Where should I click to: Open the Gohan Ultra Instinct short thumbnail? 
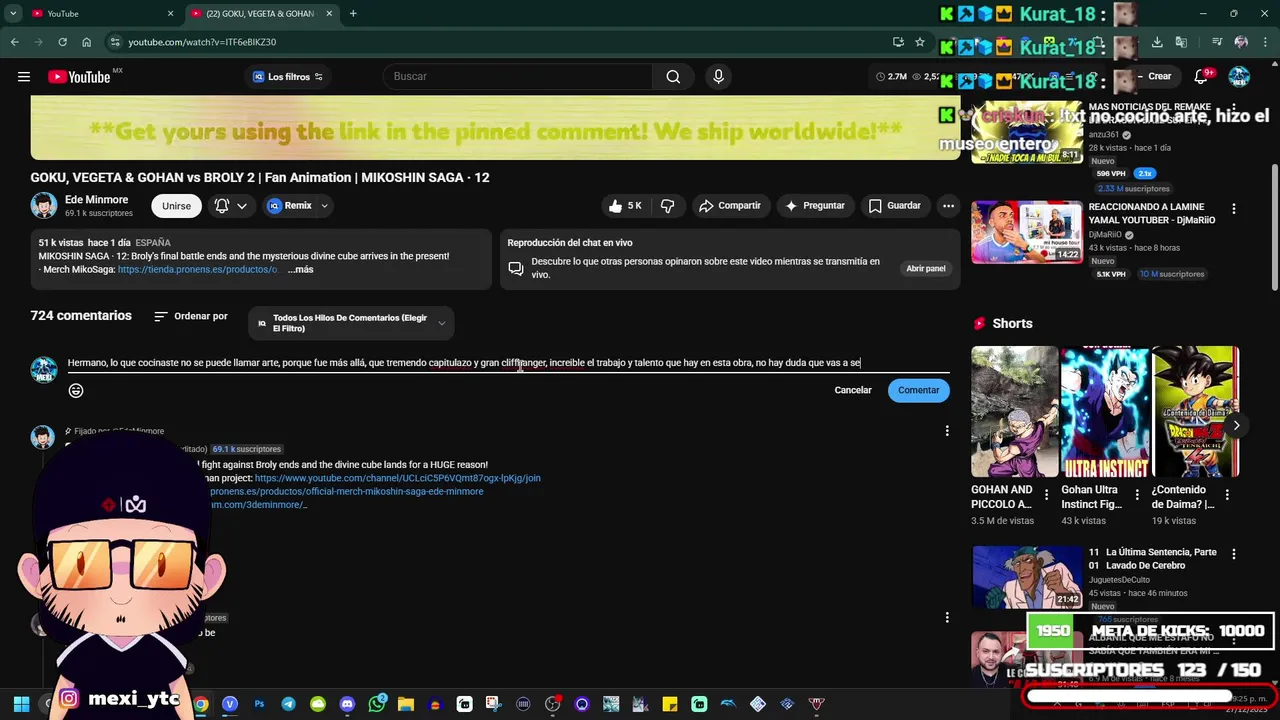pos(1105,411)
